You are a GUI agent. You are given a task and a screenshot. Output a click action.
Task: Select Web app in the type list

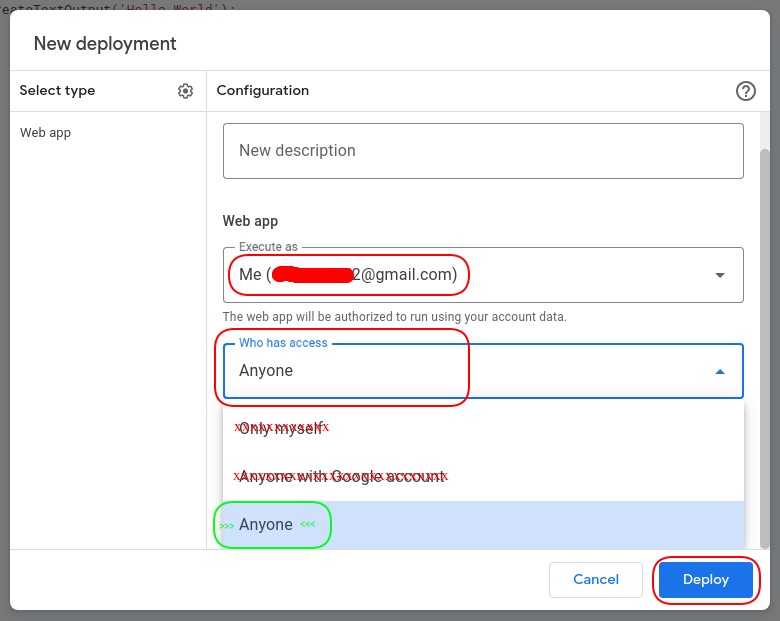tap(46, 133)
